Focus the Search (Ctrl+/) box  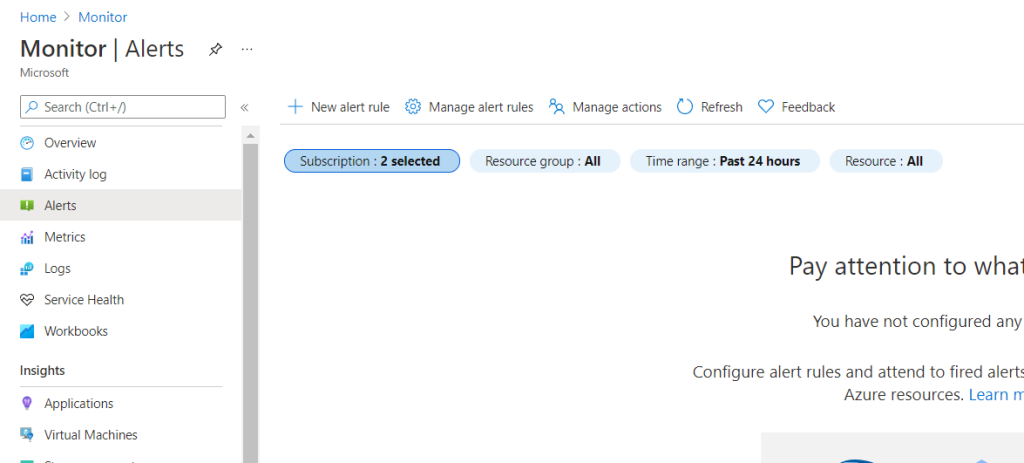(123, 107)
